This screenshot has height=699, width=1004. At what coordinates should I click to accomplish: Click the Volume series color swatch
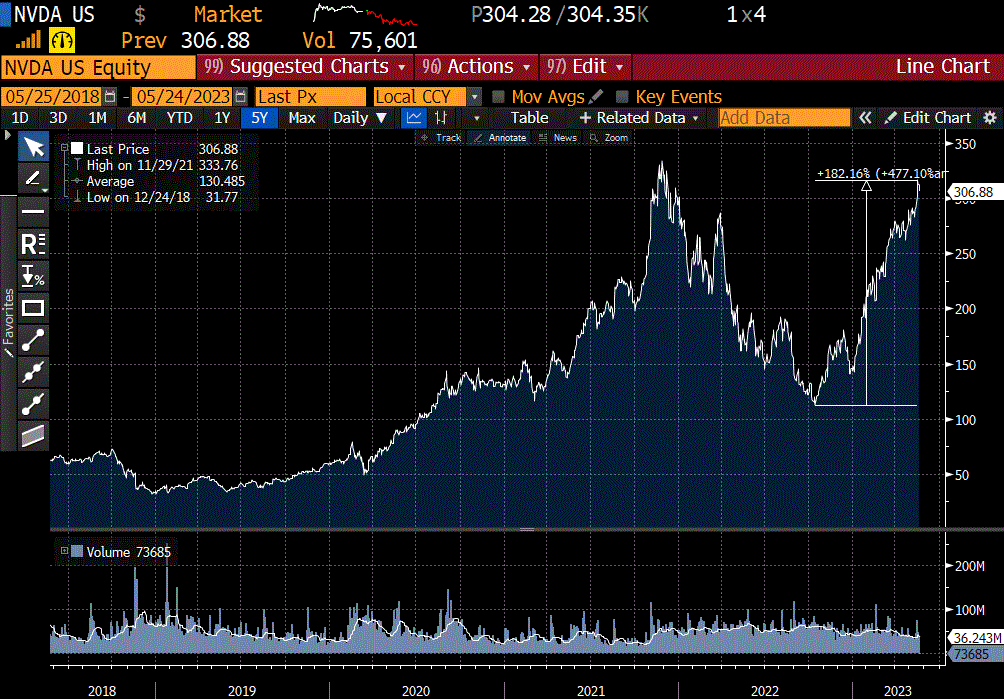(x=77, y=551)
